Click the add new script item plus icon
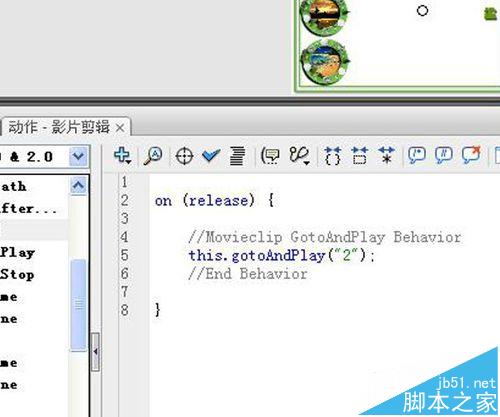The image size is (500, 417). (122, 156)
